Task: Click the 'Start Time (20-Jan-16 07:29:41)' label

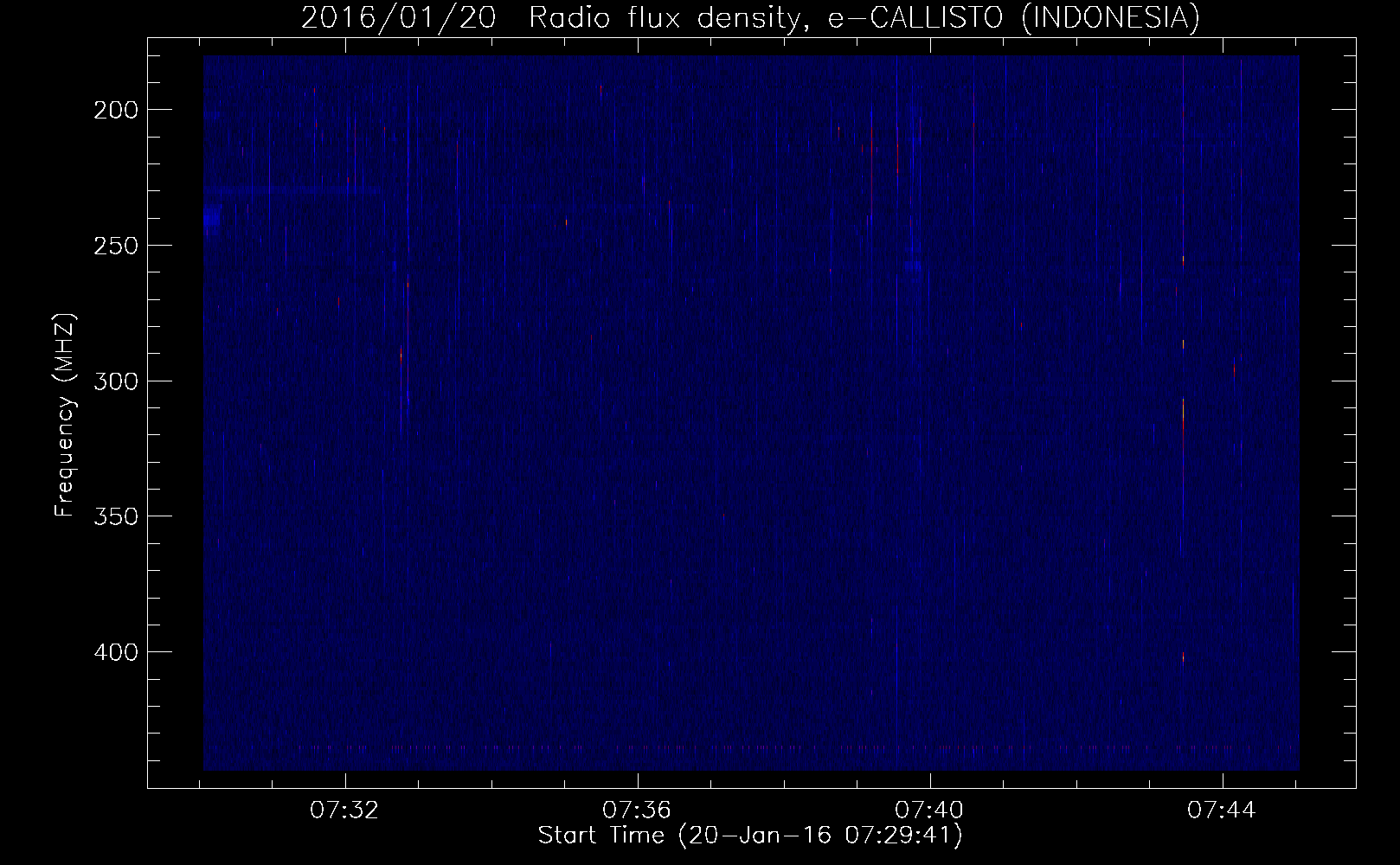Action: coord(750,836)
